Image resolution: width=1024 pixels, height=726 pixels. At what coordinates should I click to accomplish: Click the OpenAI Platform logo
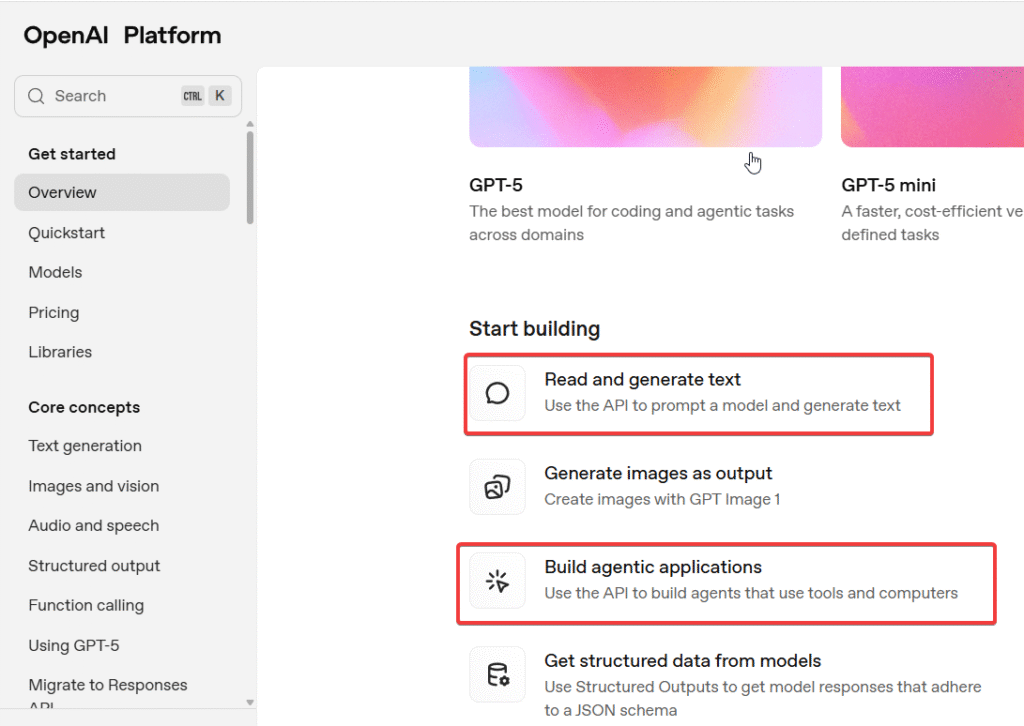[122, 36]
